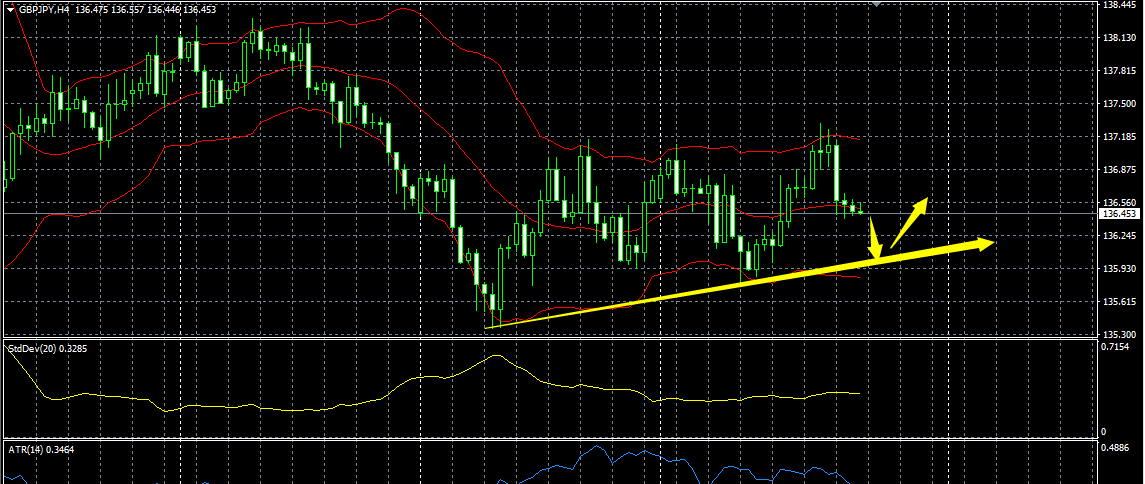
Task: Click the current price label 136.453
Action: click(x=1119, y=213)
